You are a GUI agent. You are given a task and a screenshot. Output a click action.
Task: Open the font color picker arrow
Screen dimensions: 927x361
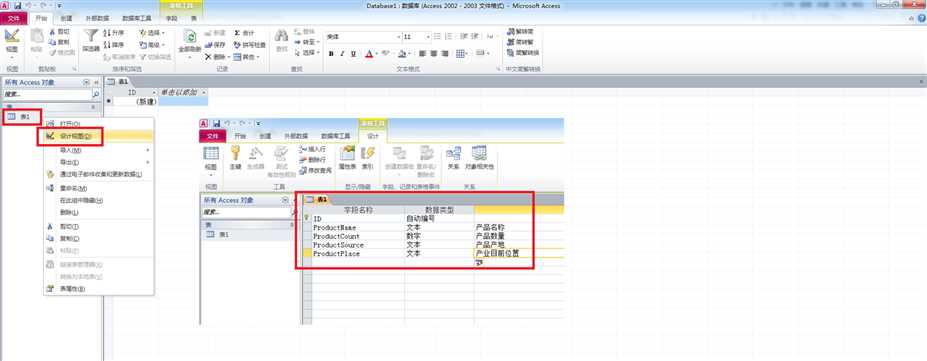tap(377, 54)
